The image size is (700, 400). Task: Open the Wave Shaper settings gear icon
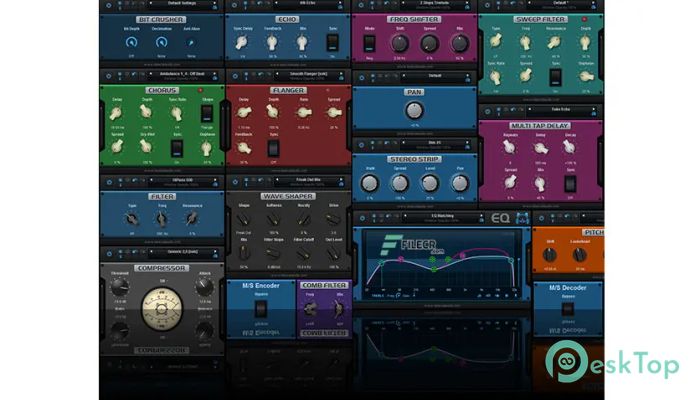[235, 181]
